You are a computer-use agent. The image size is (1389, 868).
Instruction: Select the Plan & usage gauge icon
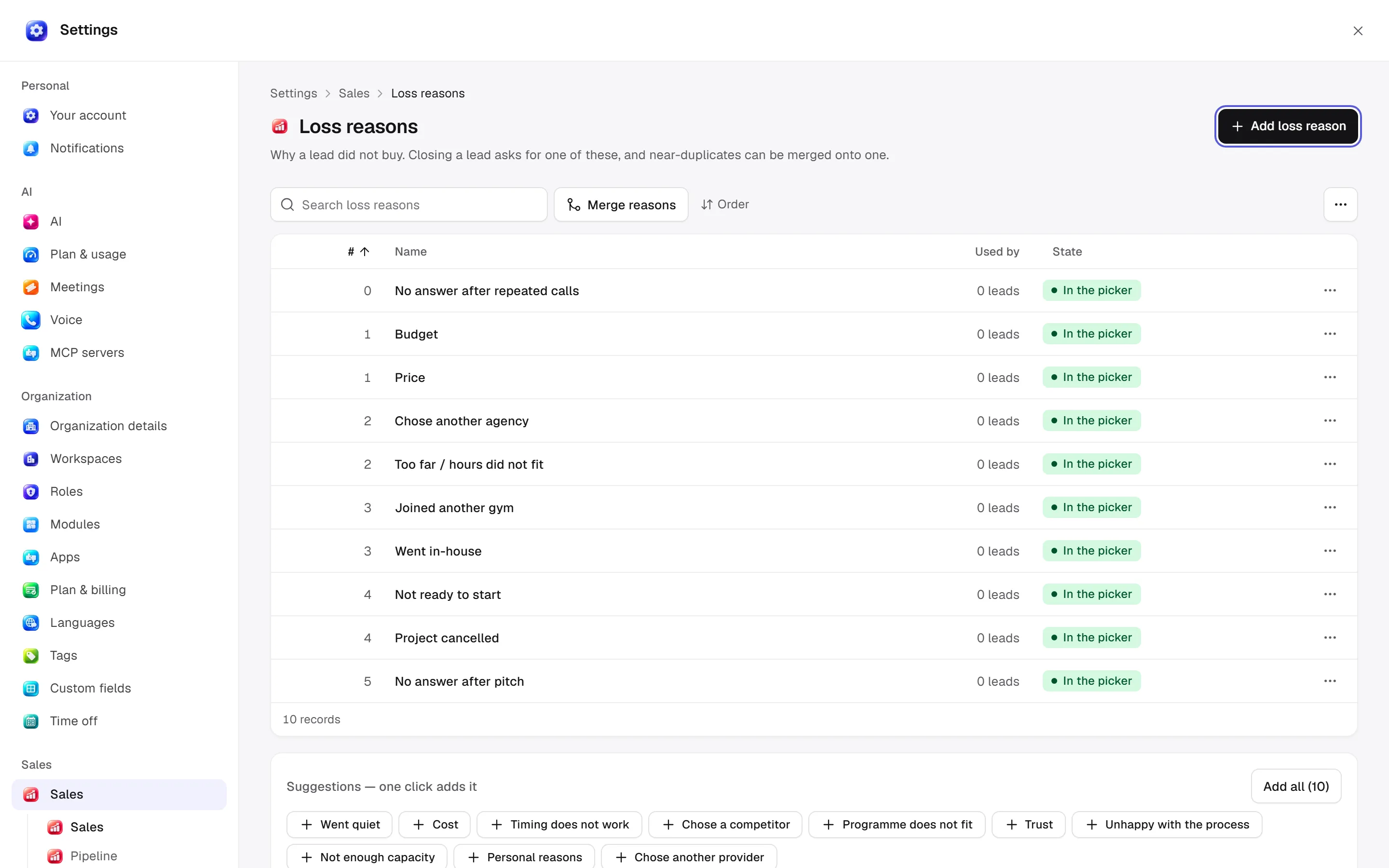coord(31,254)
